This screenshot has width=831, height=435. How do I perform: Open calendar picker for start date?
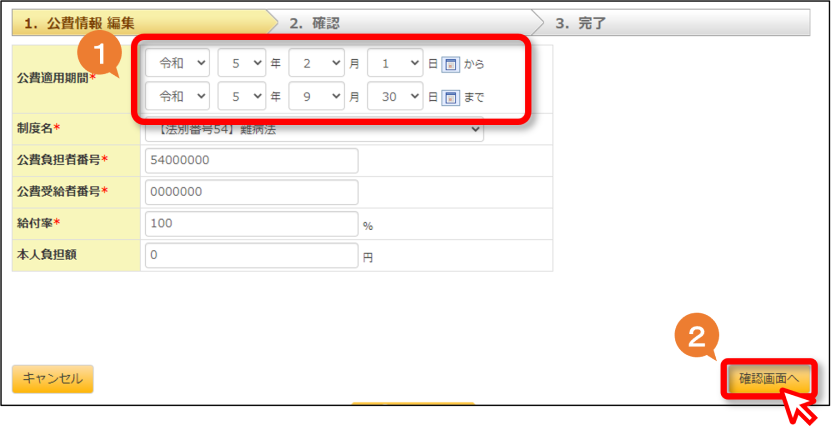(450, 65)
